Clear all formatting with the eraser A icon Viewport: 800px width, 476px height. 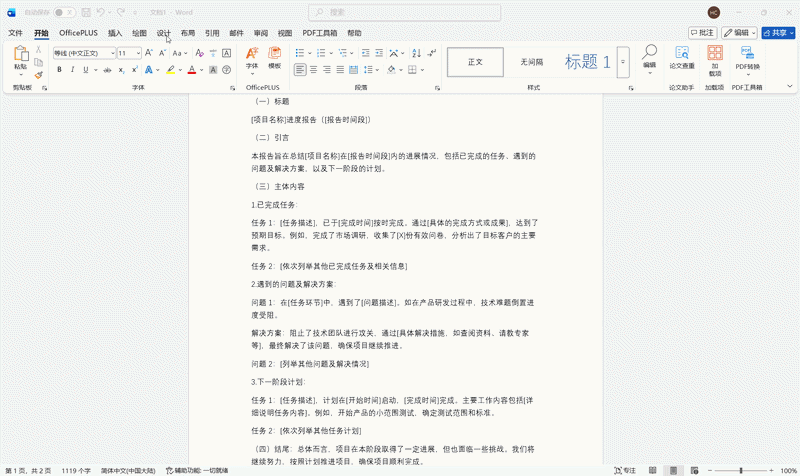click(x=199, y=53)
